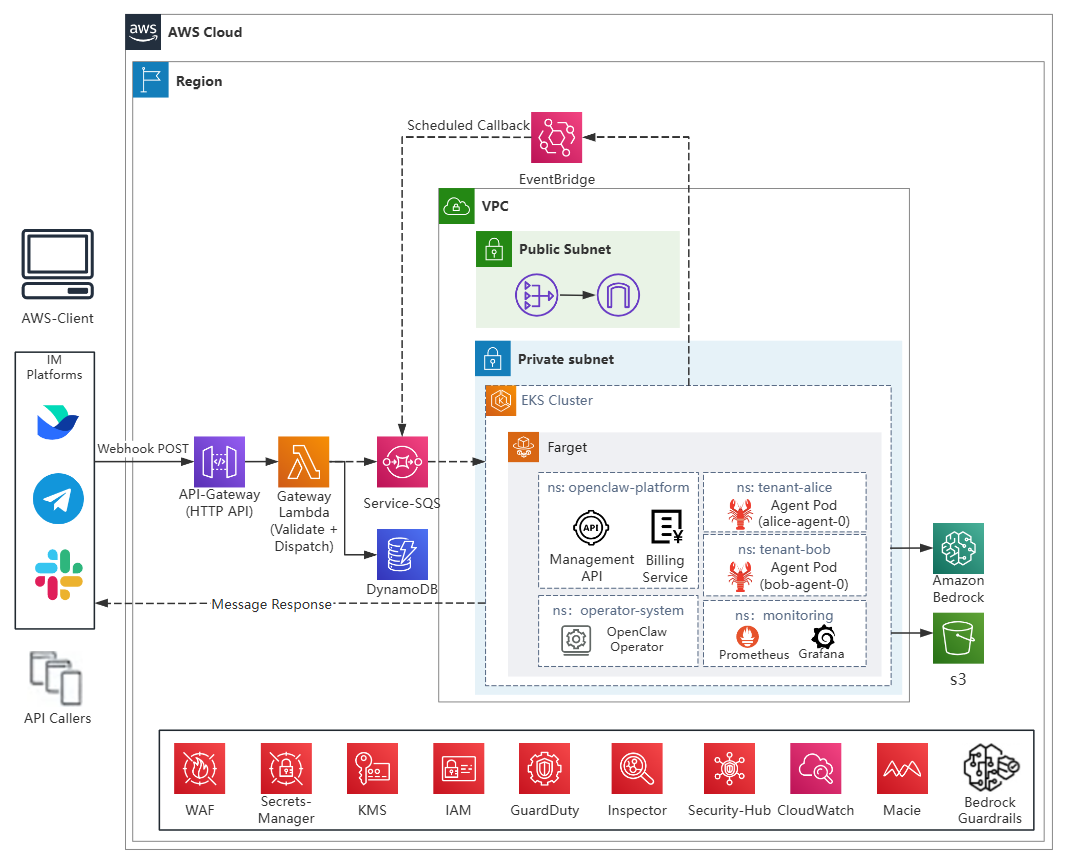Click the AWS-Client computer icon
This screenshot has width=1065, height=864.
pyautogui.click(x=58, y=264)
